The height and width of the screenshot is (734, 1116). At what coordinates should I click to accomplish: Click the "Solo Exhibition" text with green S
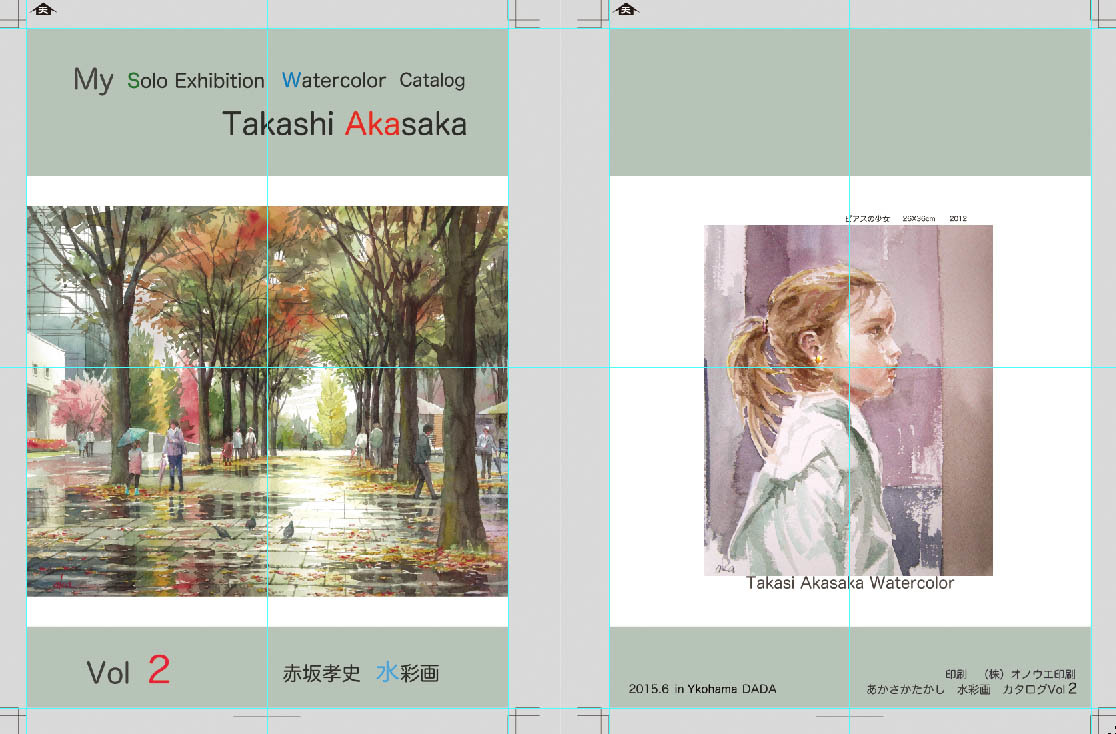[196, 80]
